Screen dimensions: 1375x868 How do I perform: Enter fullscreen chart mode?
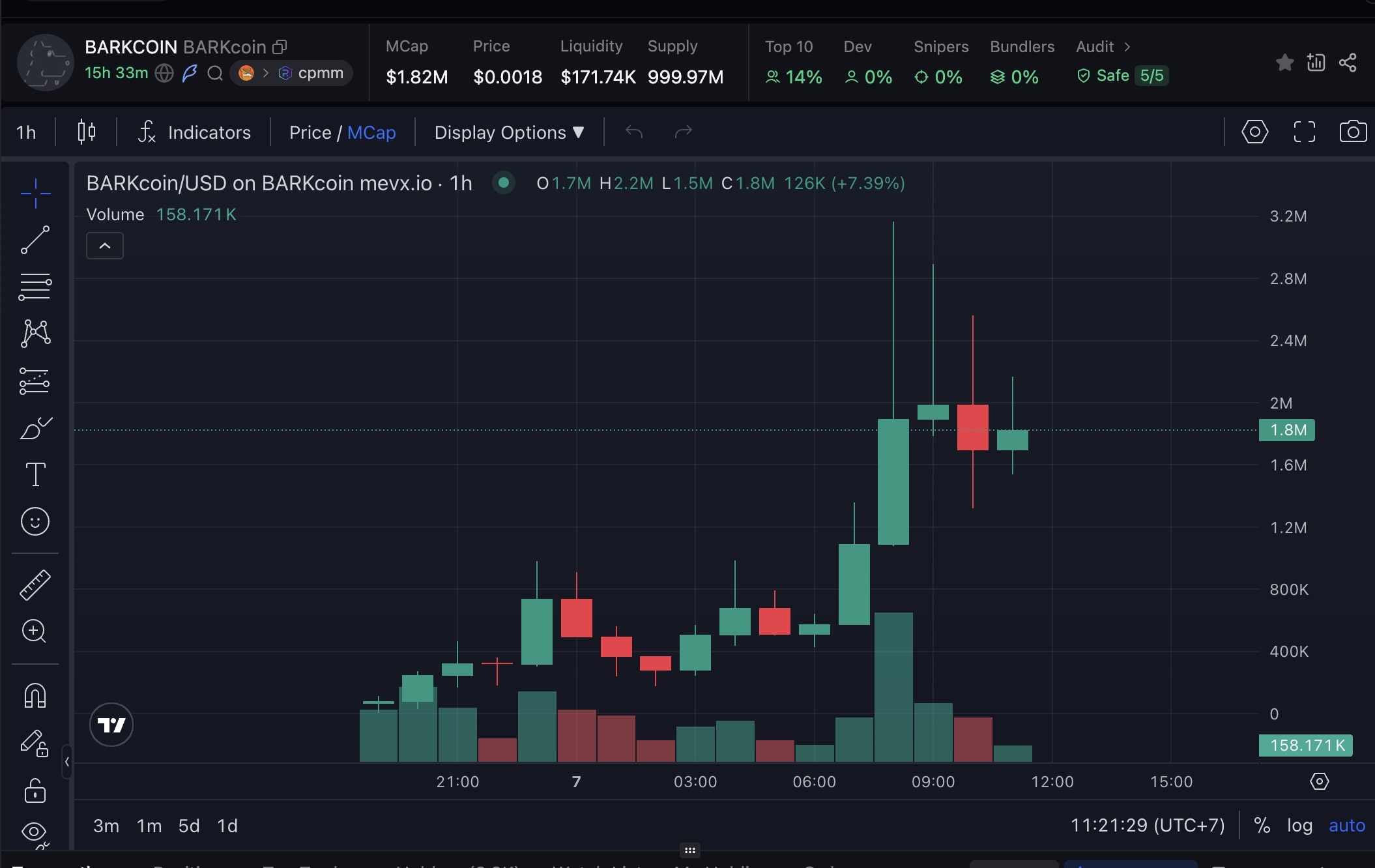[x=1304, y=132]
